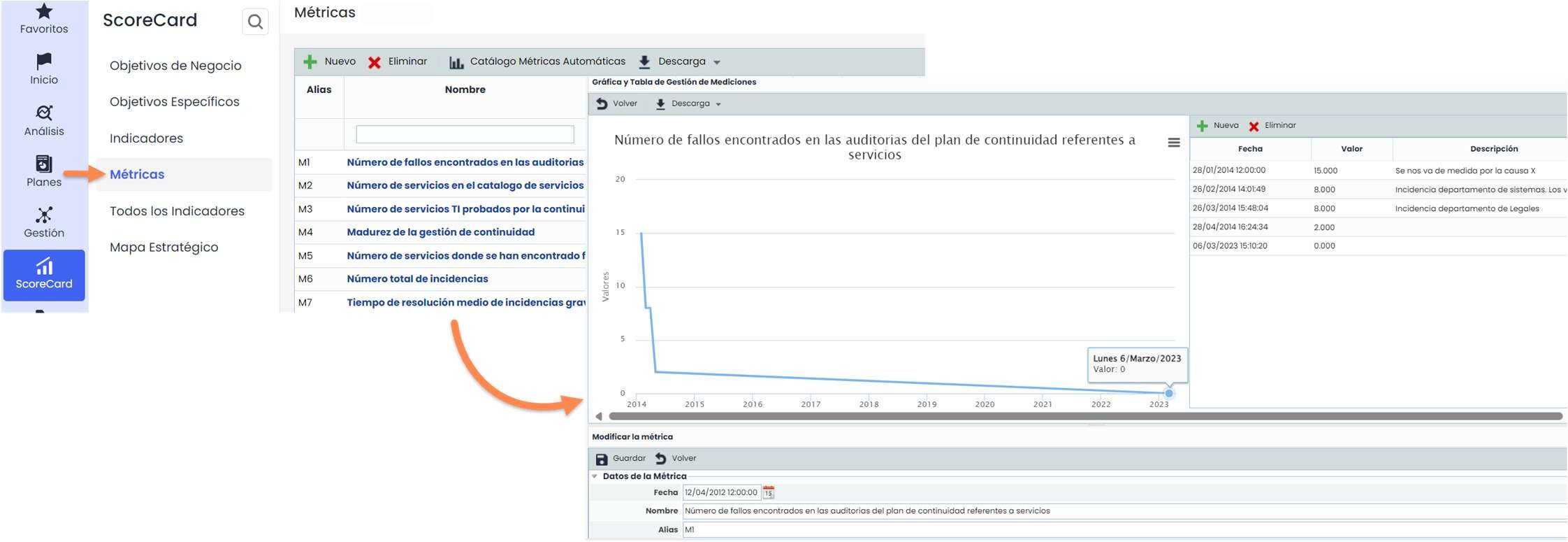Open the Favoritos star icon
The width and height of the screenshot is (1568, 542).
click(44, 12)
